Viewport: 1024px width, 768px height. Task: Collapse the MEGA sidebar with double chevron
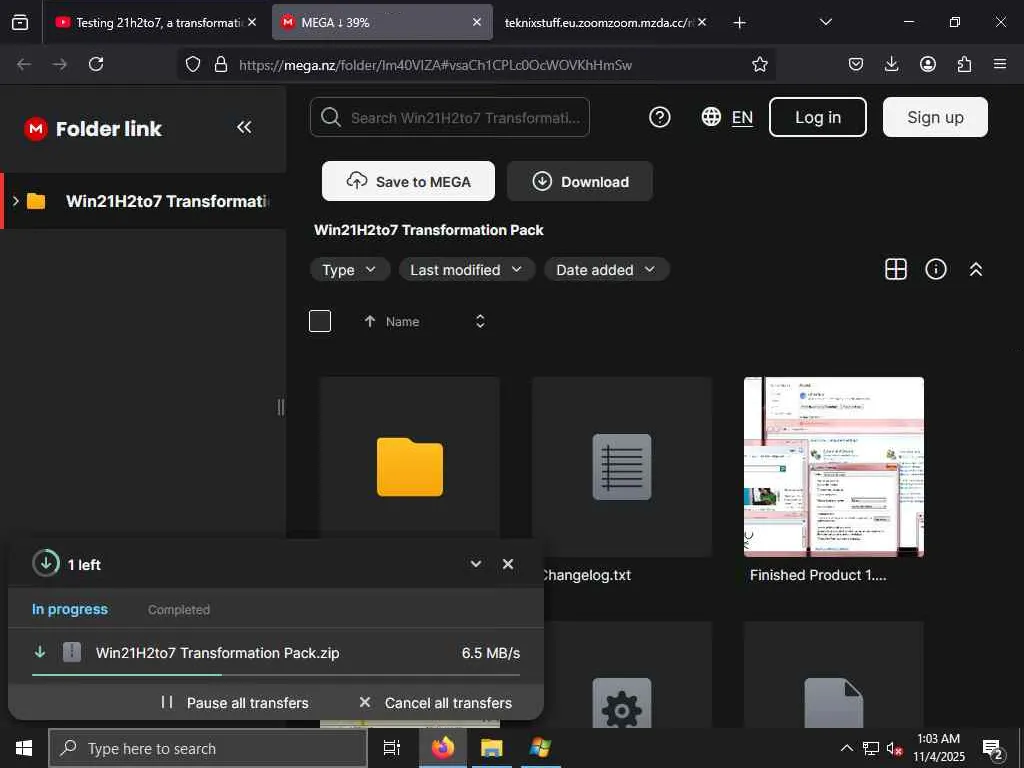[x=244, y=127]
